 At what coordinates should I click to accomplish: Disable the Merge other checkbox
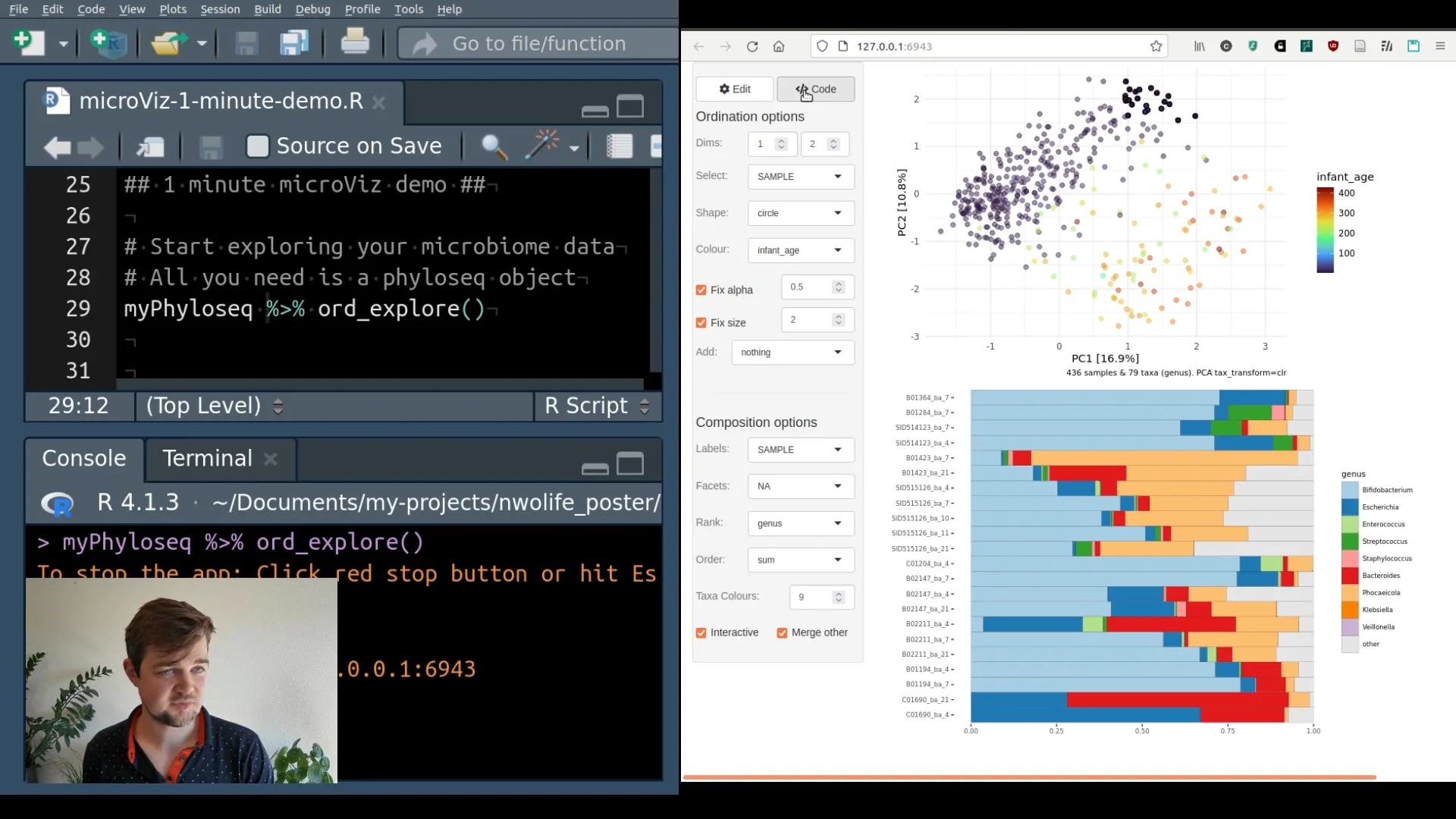tap(782, 632)
